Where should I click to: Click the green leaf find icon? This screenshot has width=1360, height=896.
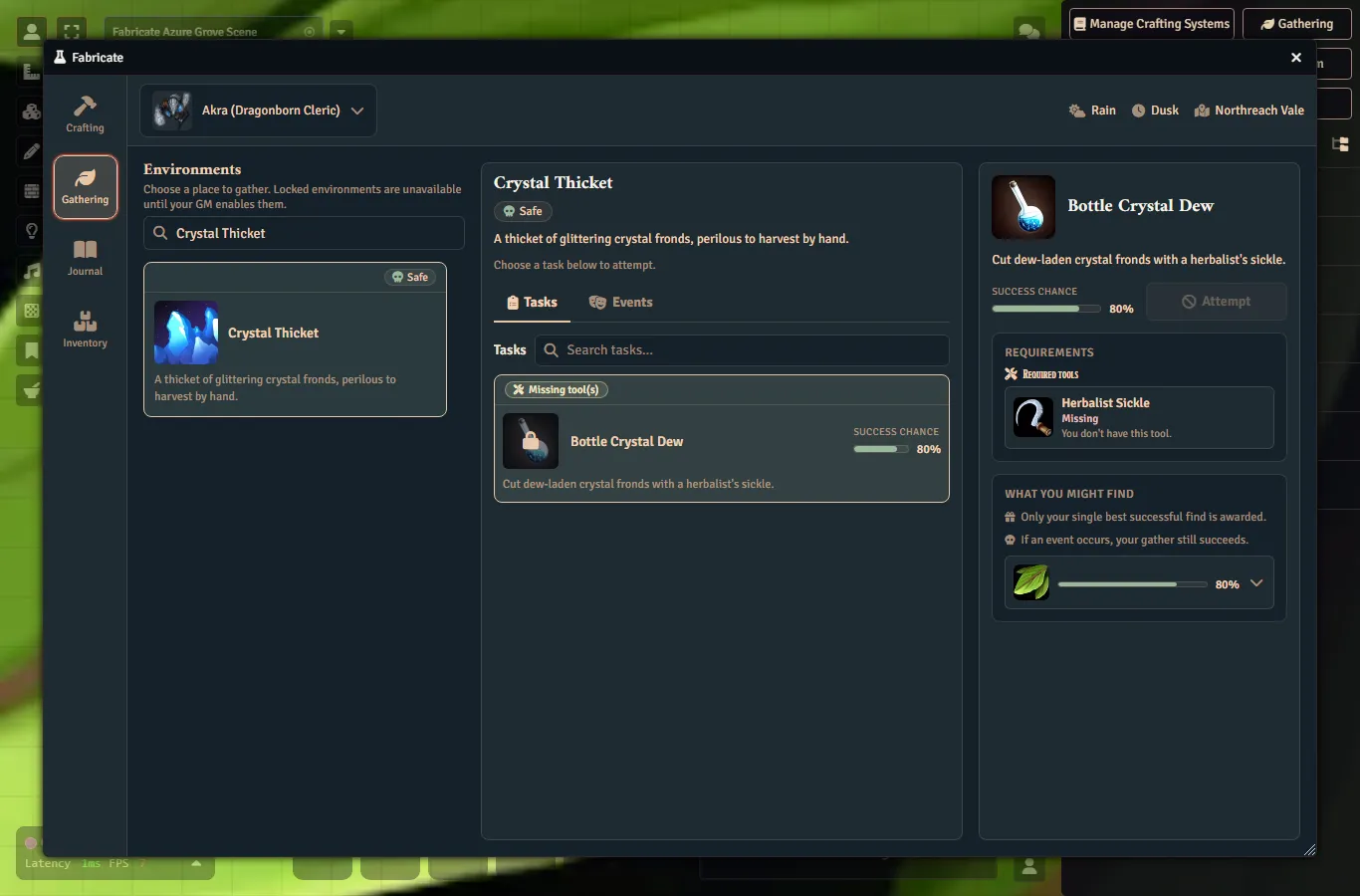[1031, 582]
